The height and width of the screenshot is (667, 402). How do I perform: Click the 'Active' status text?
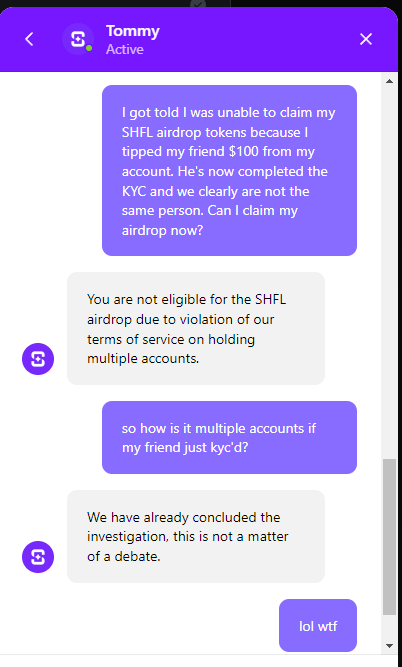coord(125,49)
